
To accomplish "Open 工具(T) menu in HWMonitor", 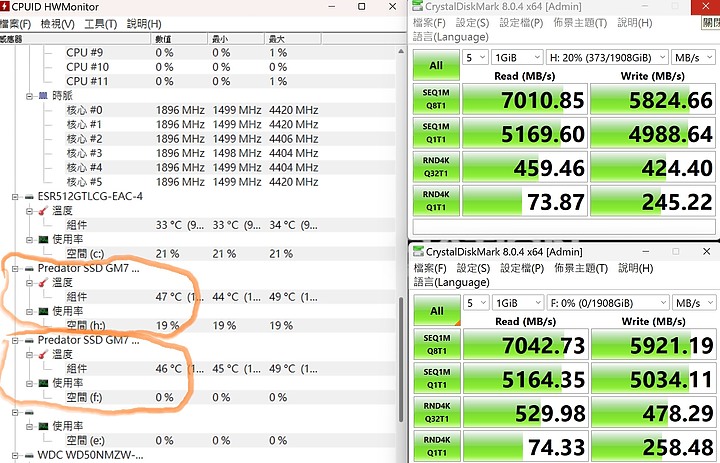I will tap(101, 24).
